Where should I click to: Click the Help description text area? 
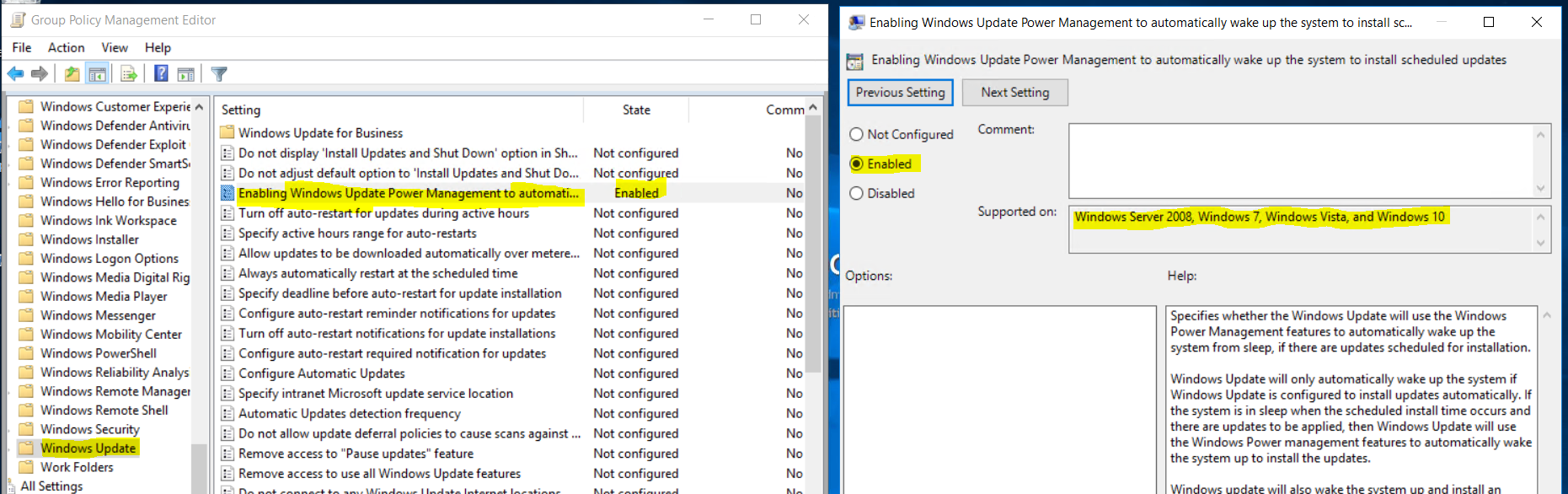(1351, 400)
